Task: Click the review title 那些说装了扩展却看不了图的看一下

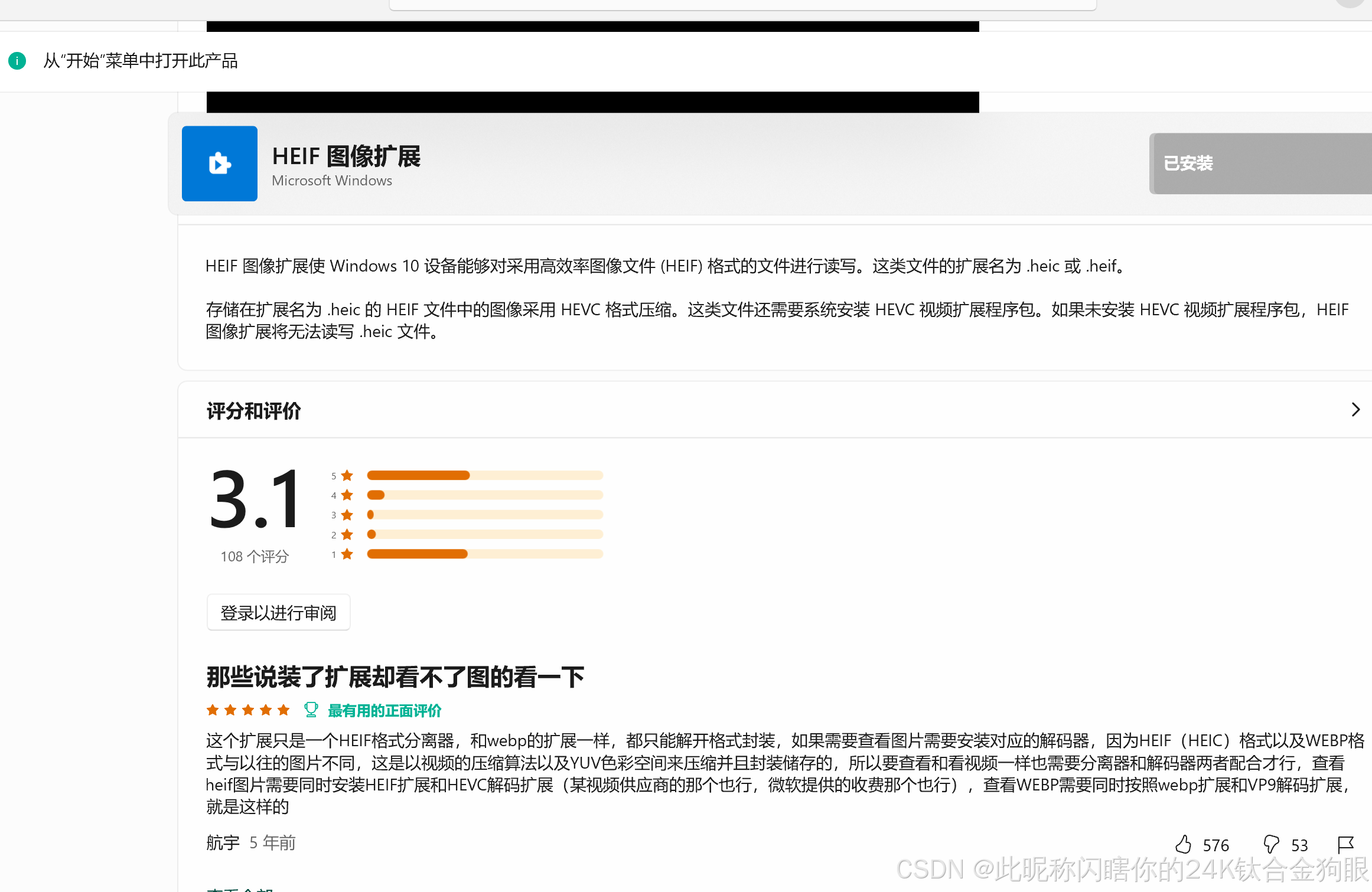Action: 395,677
